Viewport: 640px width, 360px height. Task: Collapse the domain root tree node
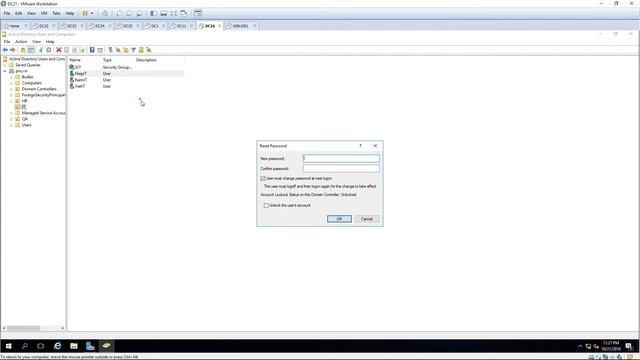(5, 71)
